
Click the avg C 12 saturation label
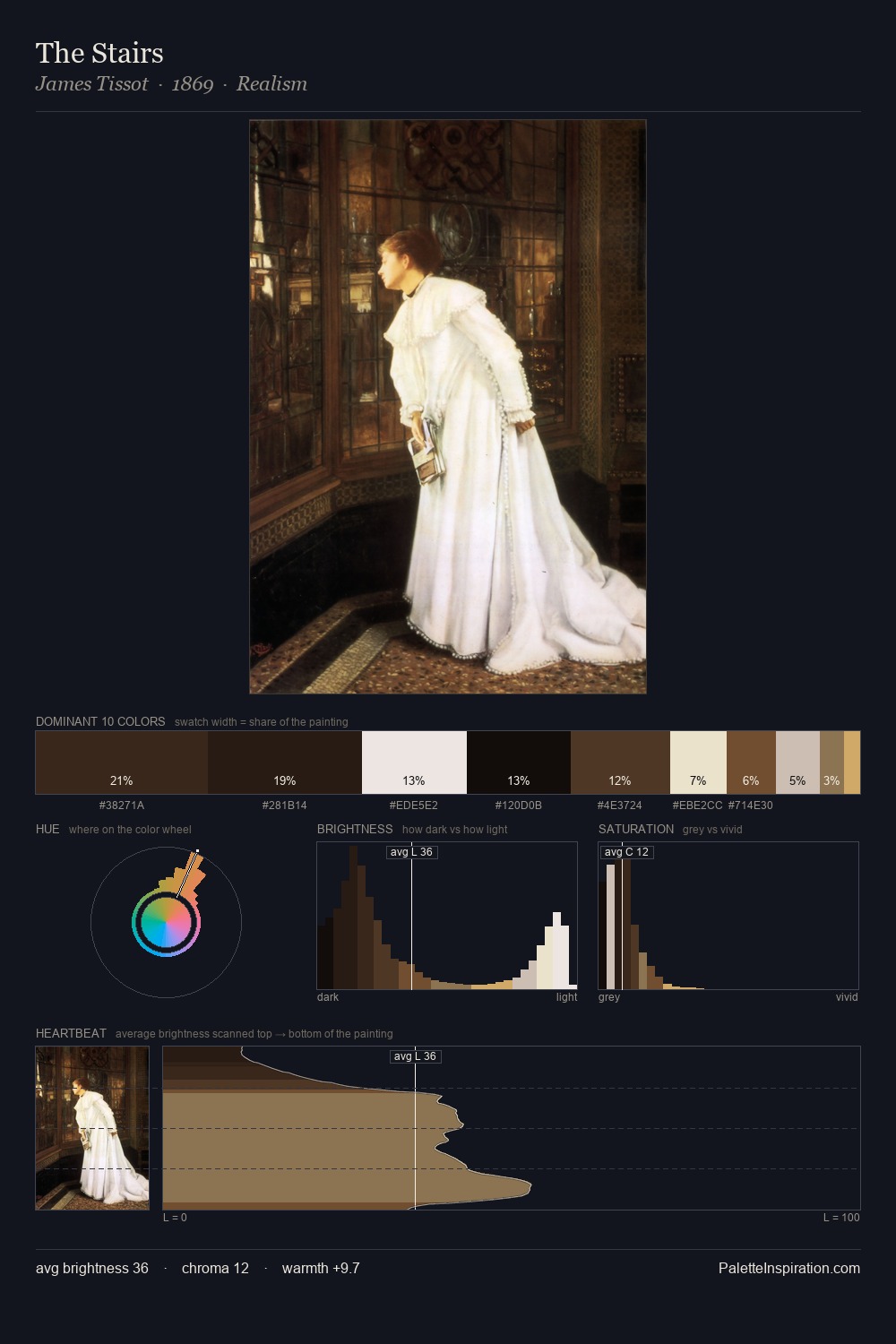[626, 852]
